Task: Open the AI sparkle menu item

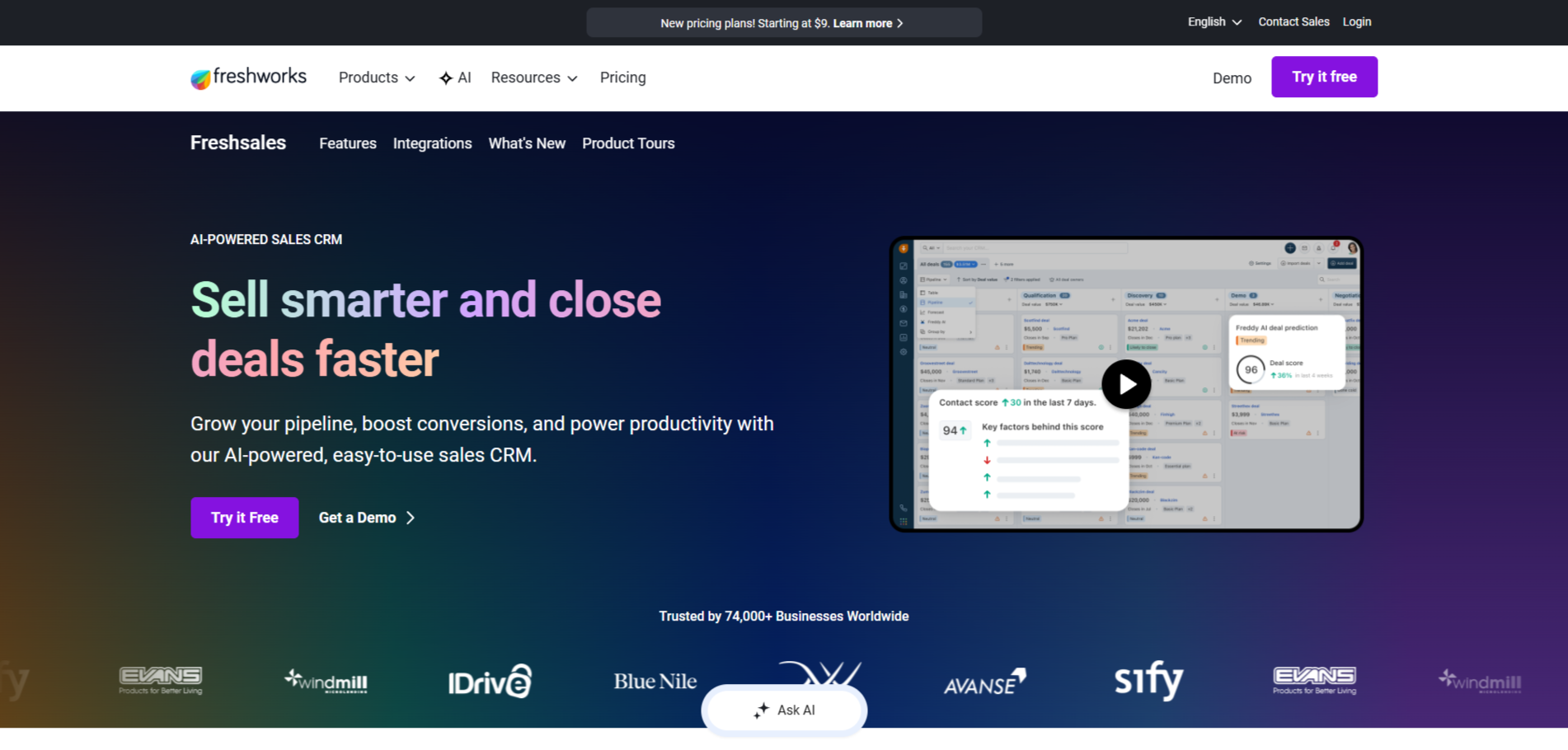Action: [455, 77]
